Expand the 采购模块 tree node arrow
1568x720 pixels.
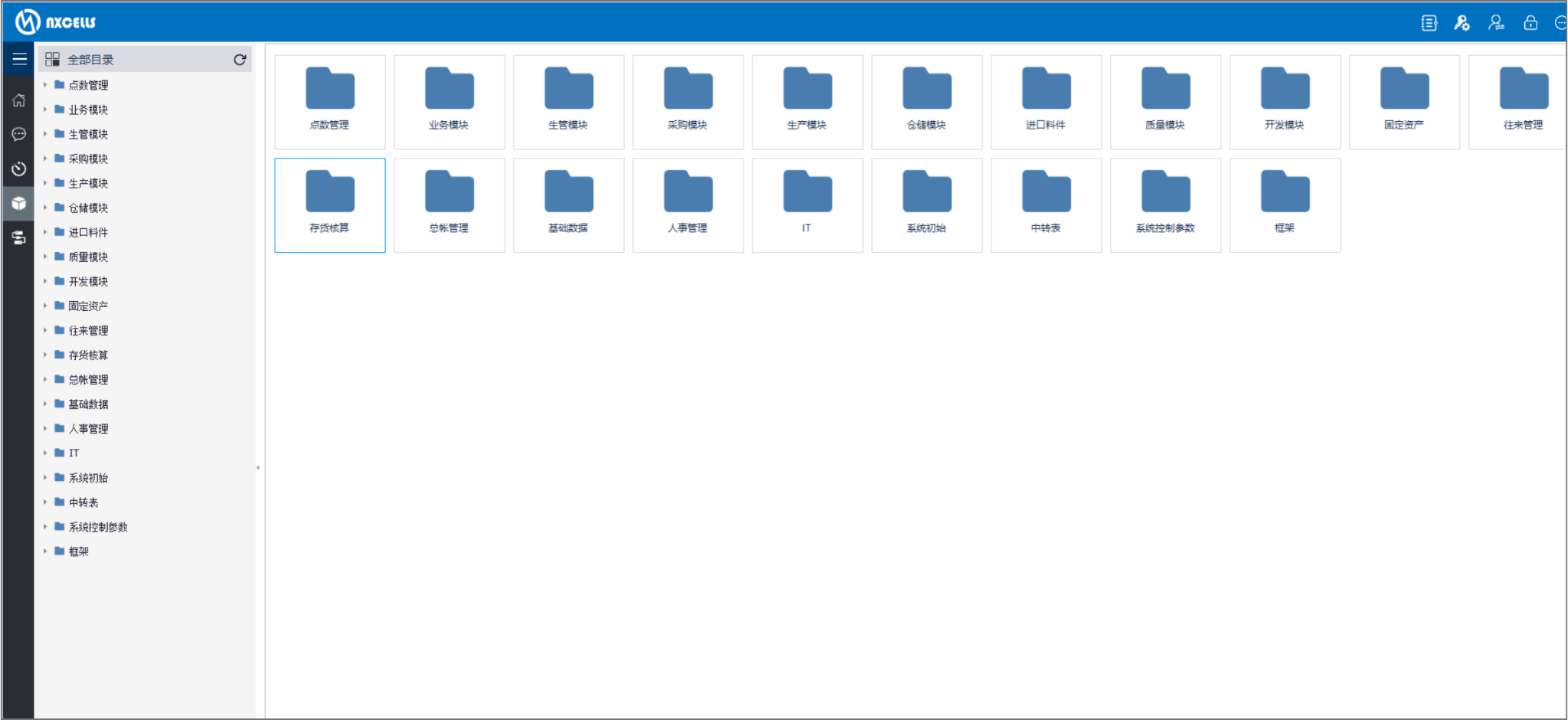point(45,159)
